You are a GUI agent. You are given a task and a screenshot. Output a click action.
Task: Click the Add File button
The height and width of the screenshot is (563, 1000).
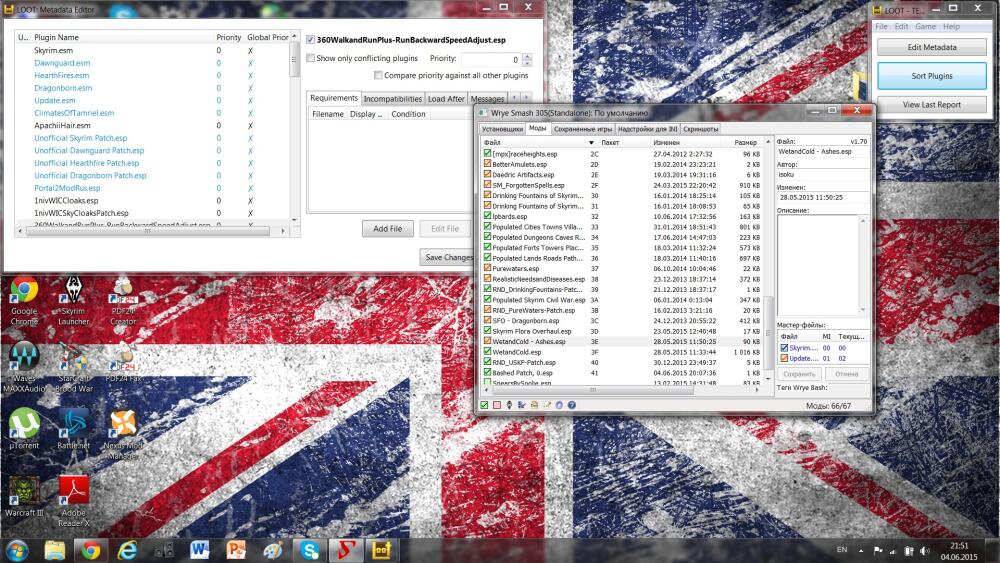(388, 228)
